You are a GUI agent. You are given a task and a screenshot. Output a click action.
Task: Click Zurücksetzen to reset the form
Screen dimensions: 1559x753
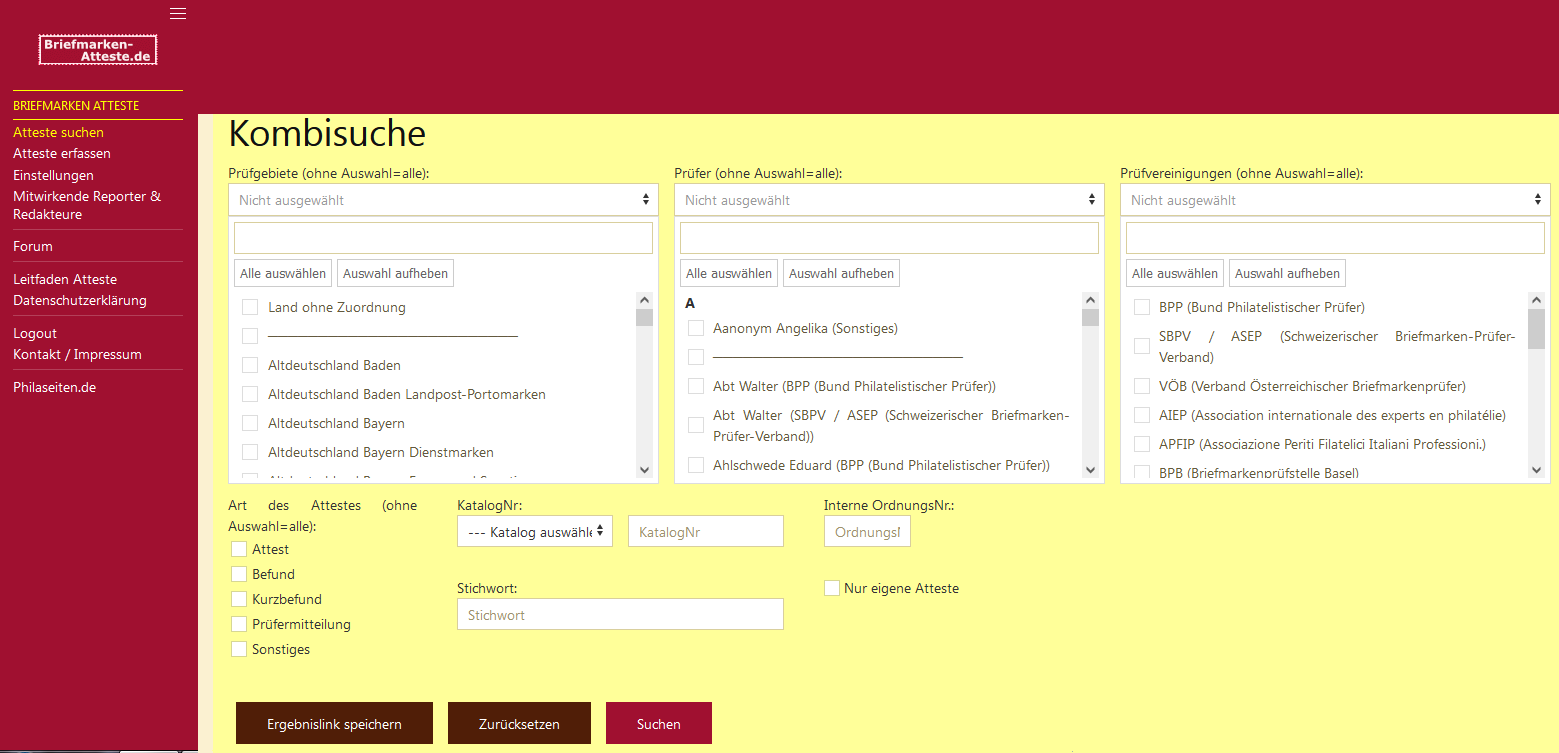pyautogui.click(x=519, y=723)
